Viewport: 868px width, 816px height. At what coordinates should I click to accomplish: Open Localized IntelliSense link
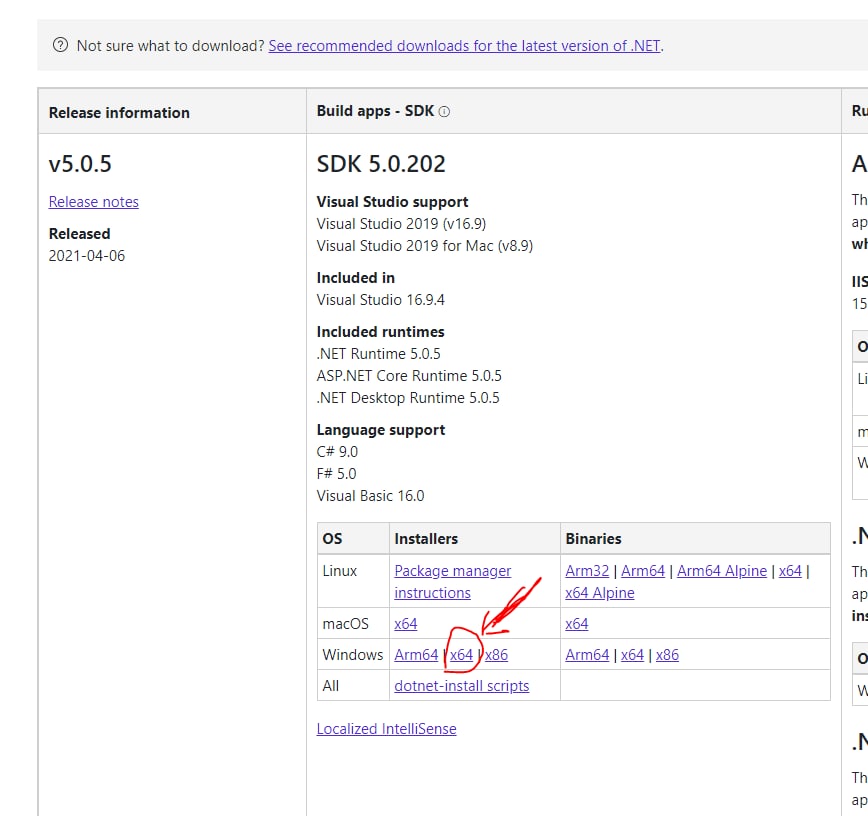point(386,729)
